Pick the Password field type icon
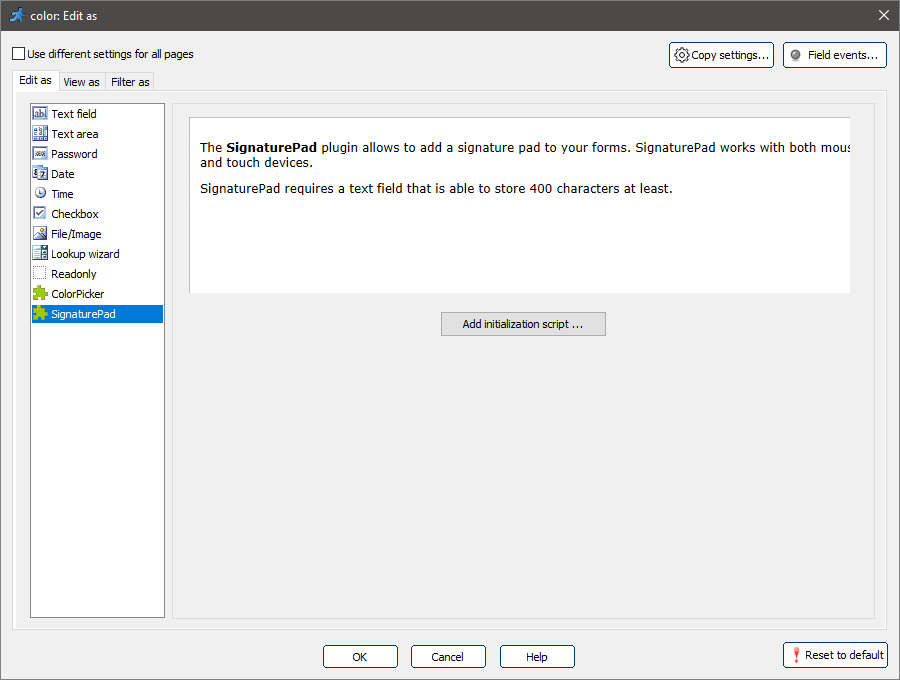Viewport: 900px width, 680px height. tap(40, 154)
